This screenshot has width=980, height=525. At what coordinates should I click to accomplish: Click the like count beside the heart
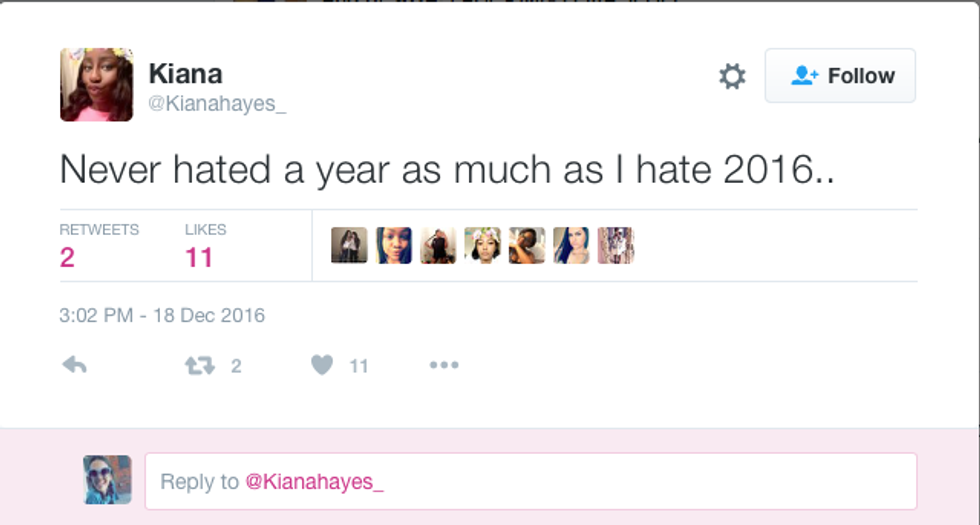358,366
